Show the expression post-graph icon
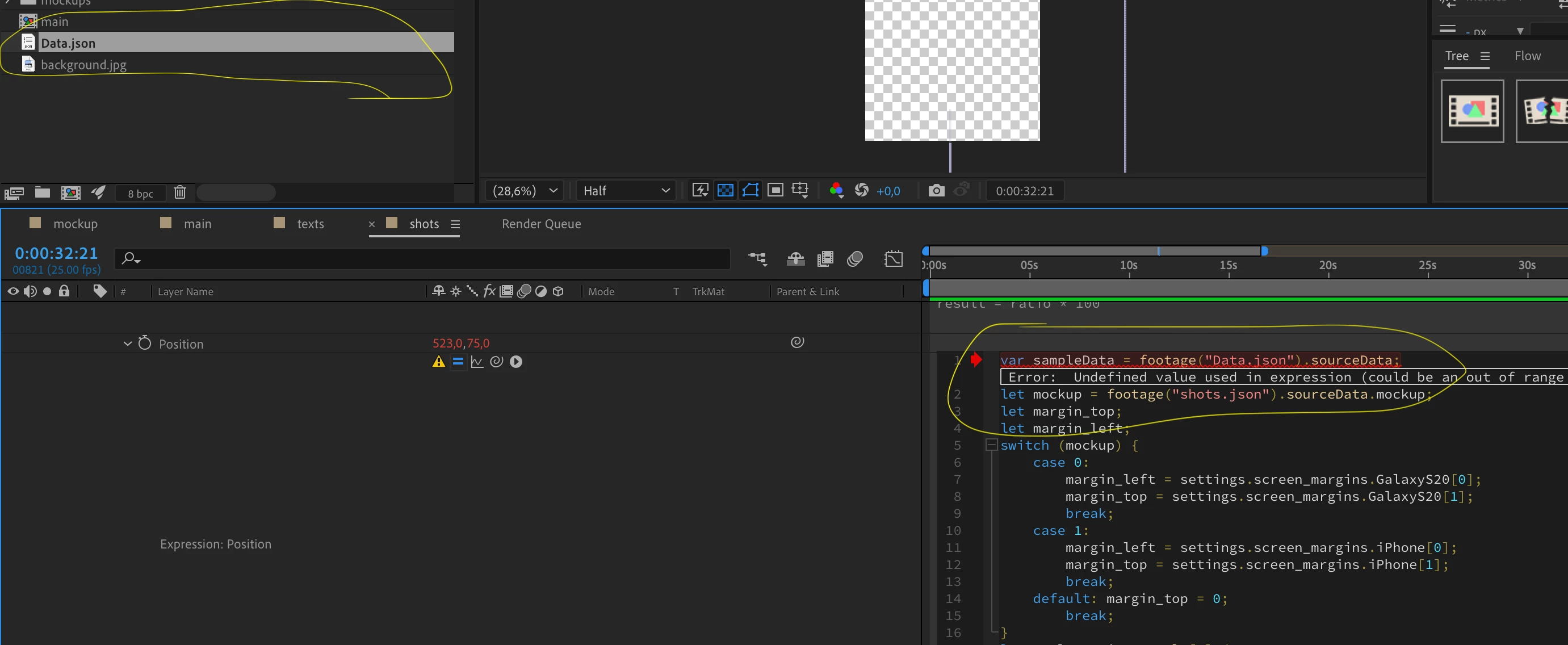Screen dimensions: 1568x645 pos(477,362)
